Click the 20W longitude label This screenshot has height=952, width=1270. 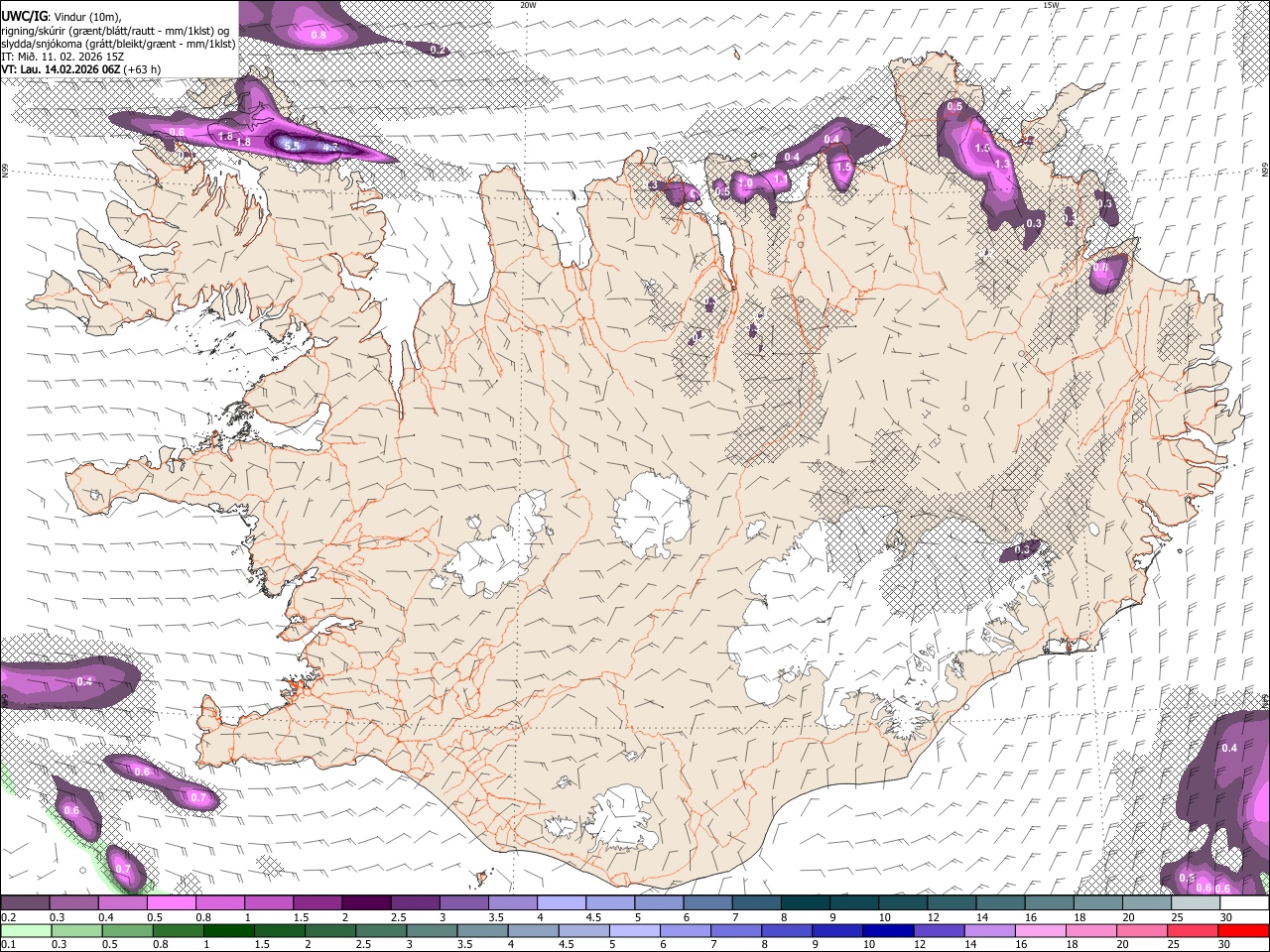click(528, 5)
